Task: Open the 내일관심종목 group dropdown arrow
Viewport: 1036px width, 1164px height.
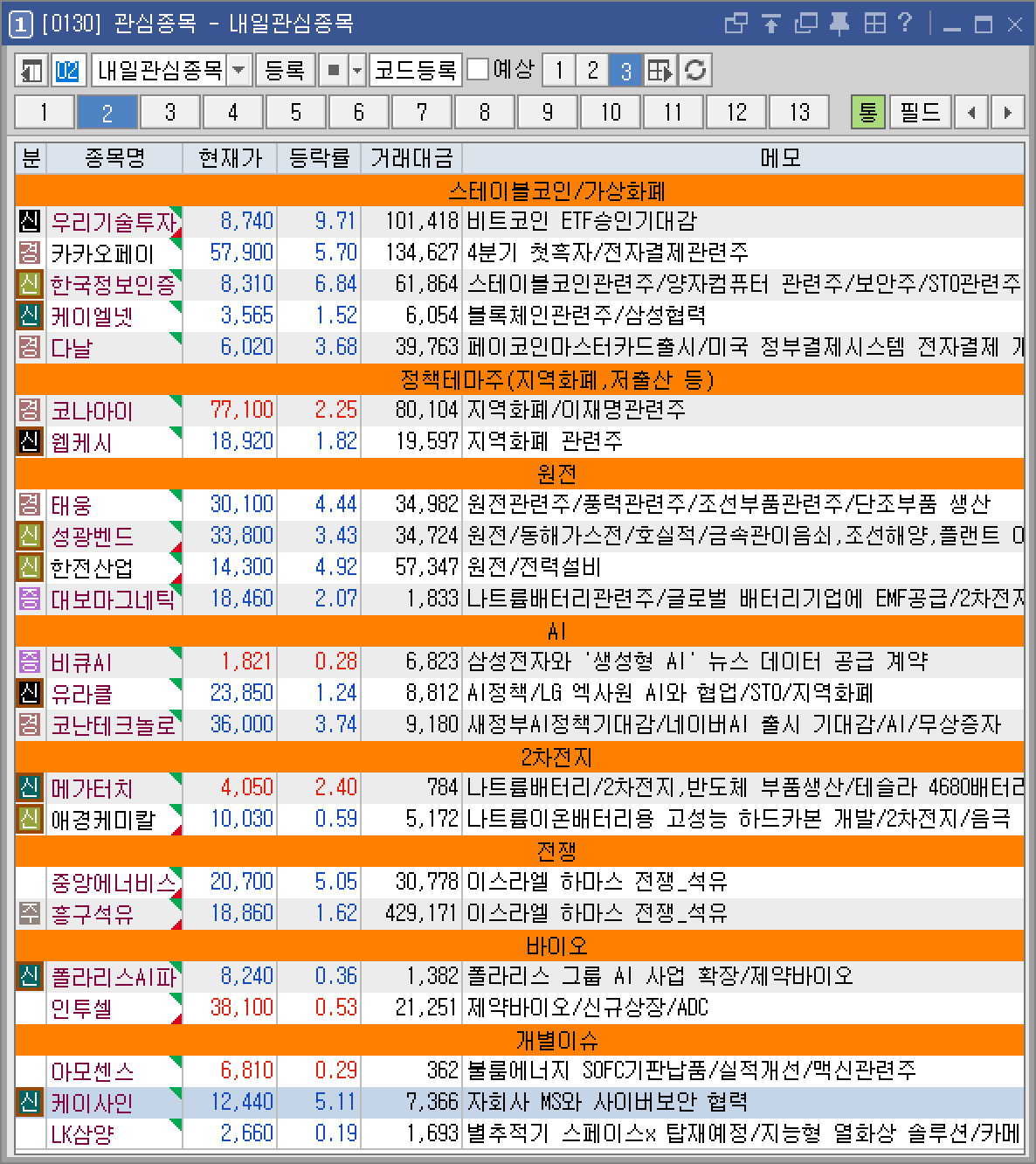Action: [239, 70]
